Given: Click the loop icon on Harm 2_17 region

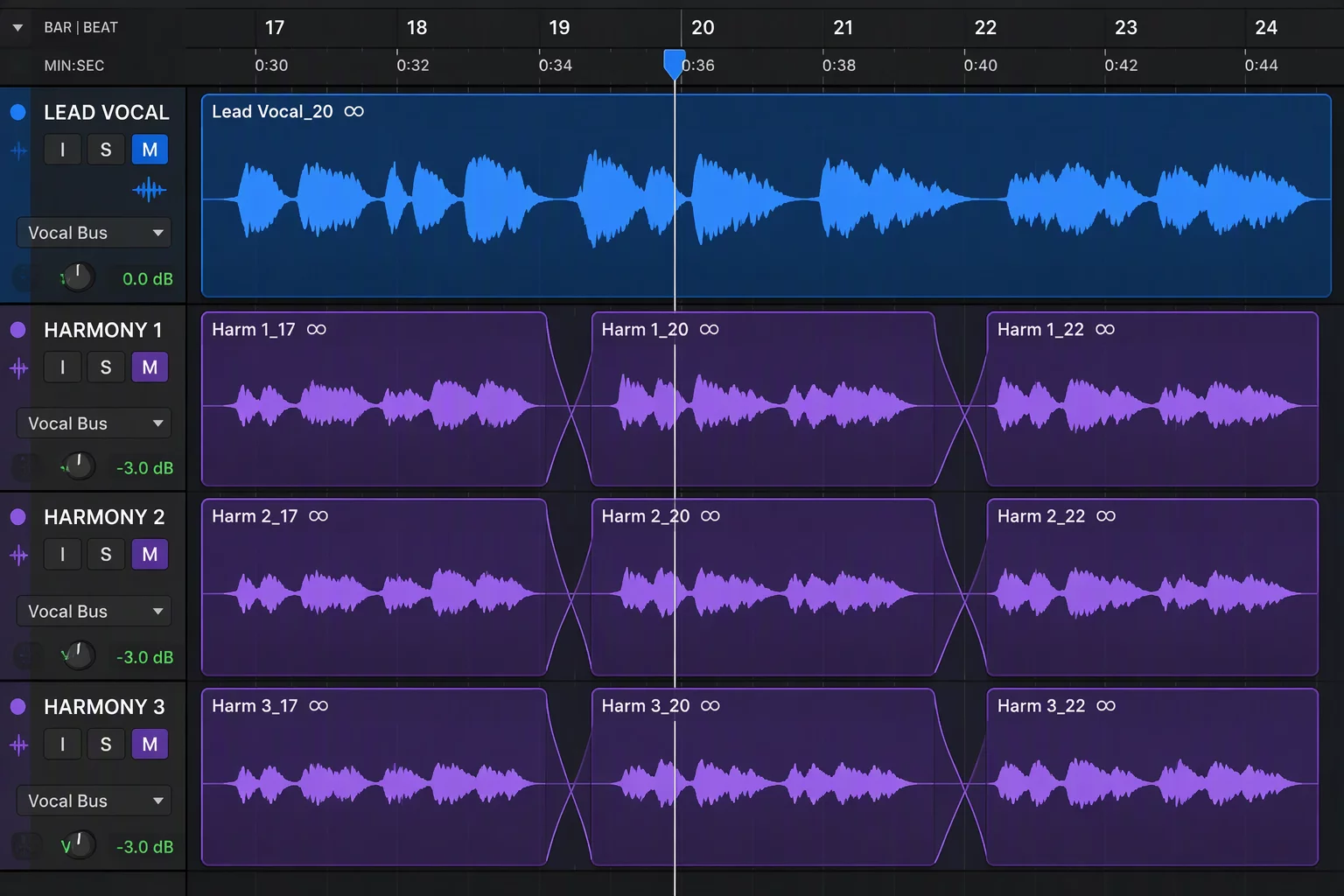Looking at the screenshot, I should click(318, 516).
